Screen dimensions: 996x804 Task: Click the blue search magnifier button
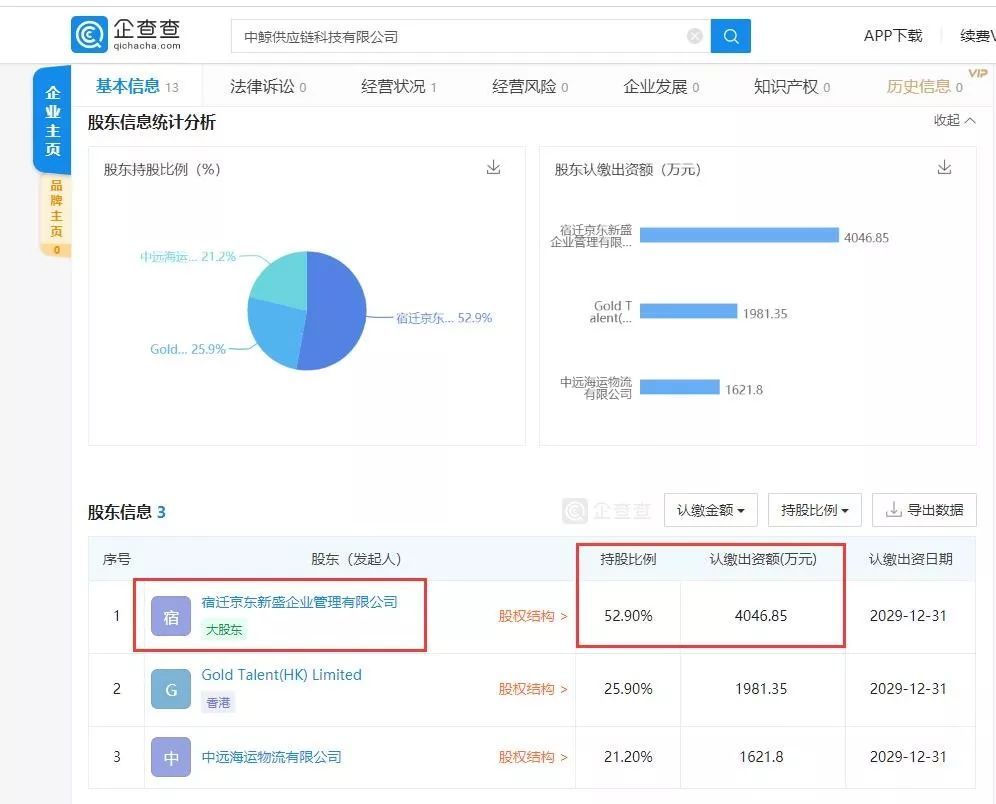[730, 36]
